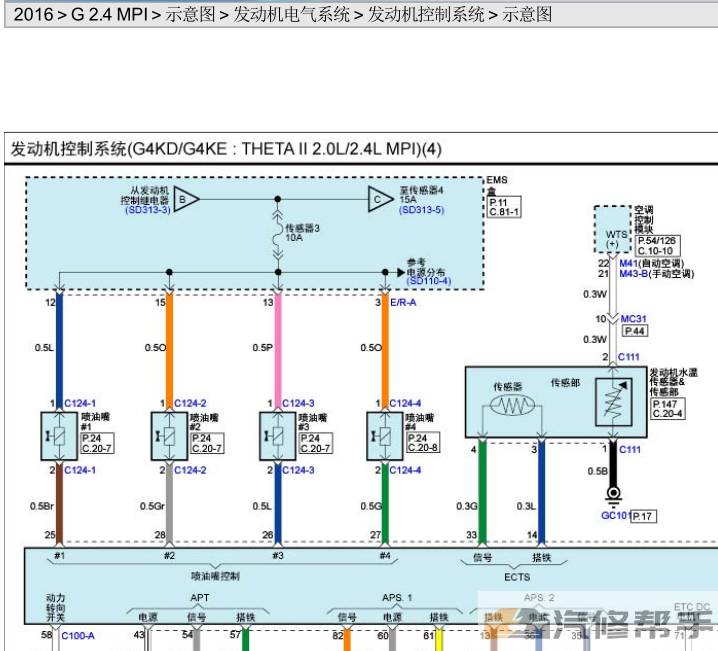
Task: Click lower C124-1 connector label
Action: coord(80,470)
